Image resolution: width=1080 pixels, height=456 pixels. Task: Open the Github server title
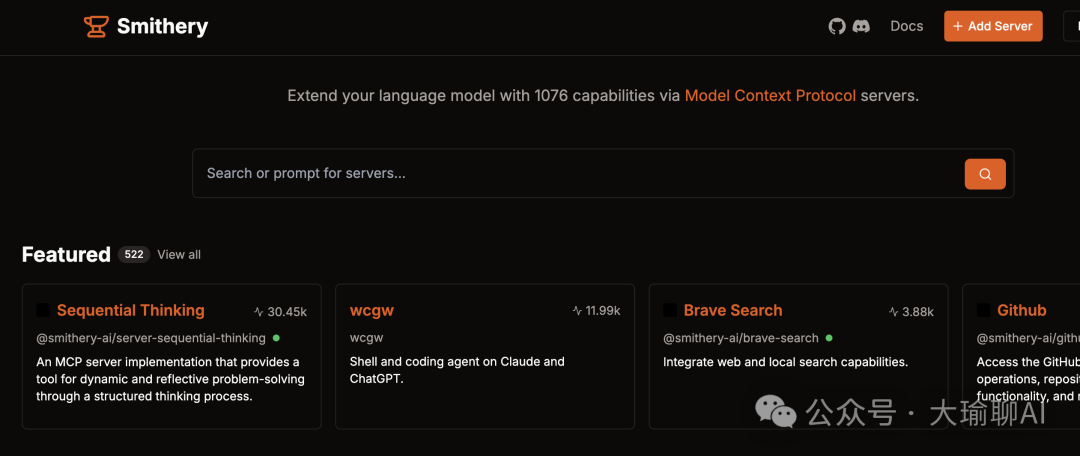coord(1021,311)
